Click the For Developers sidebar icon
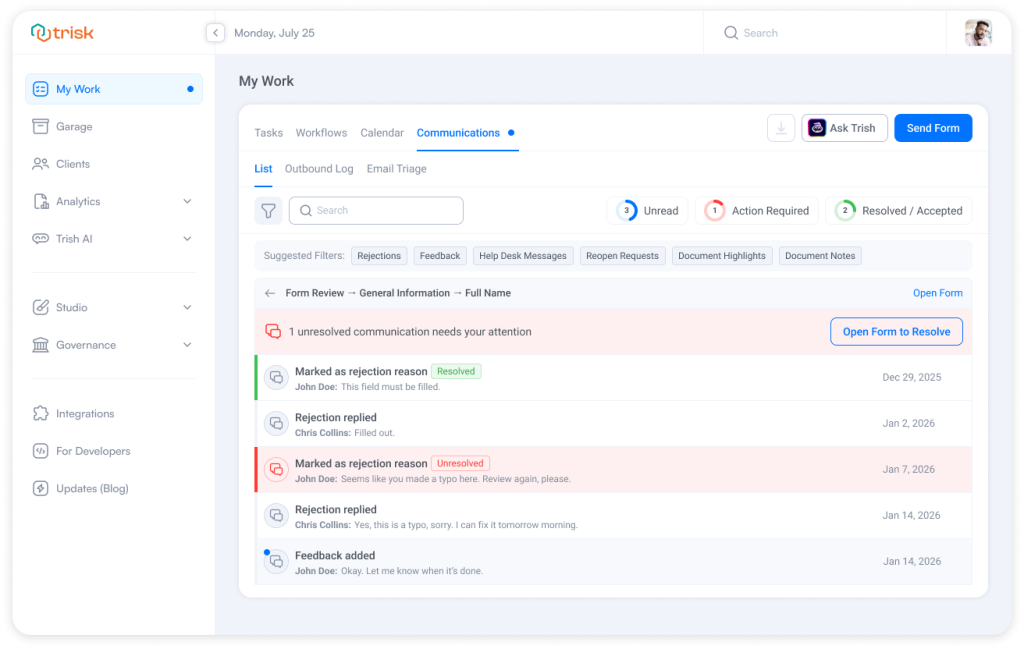Viewport: 1024px width, 649px height. pyautogui.click(x=39, y=451)
